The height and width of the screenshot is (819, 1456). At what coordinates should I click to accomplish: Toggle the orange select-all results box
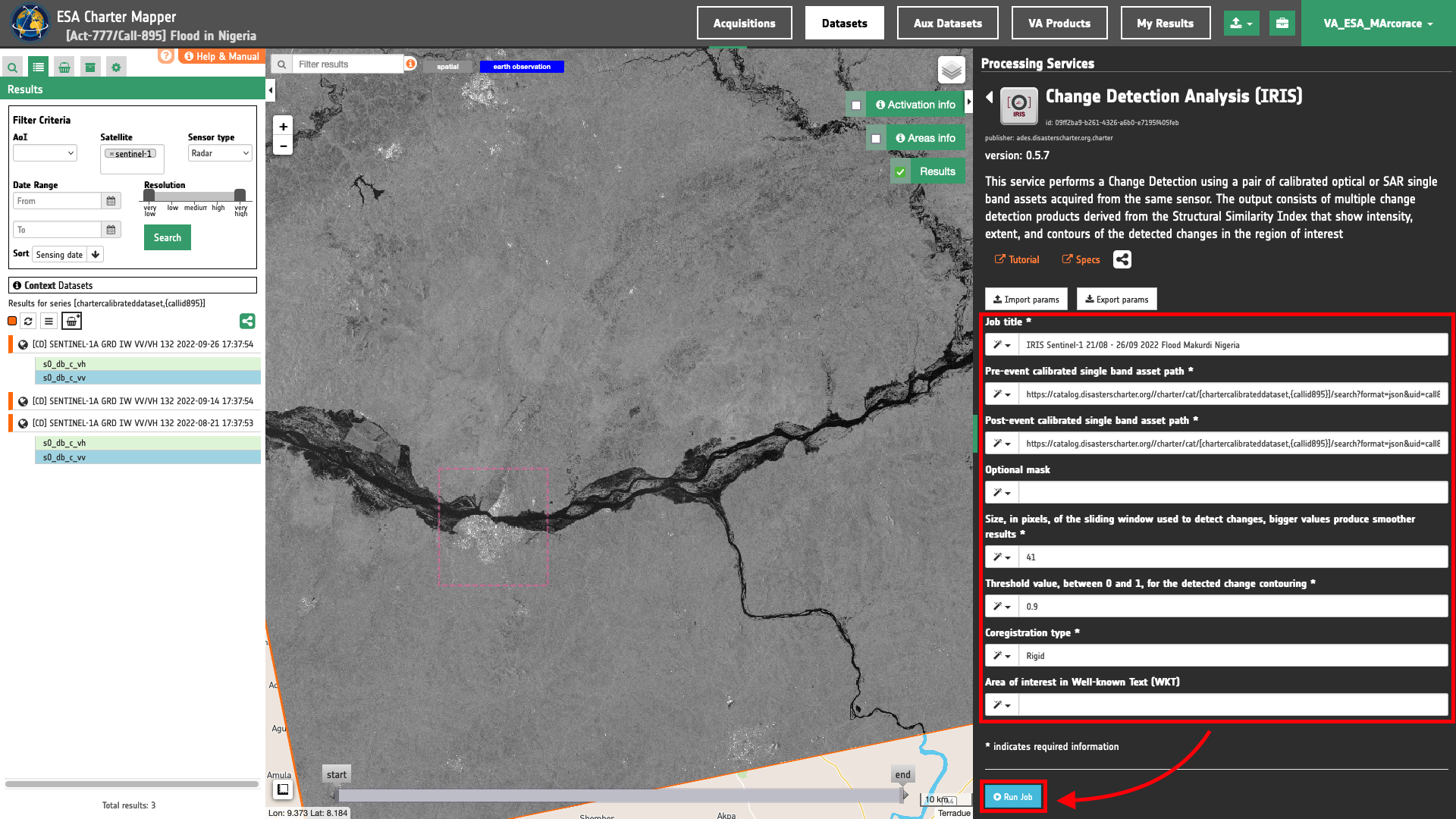[12, 321]
